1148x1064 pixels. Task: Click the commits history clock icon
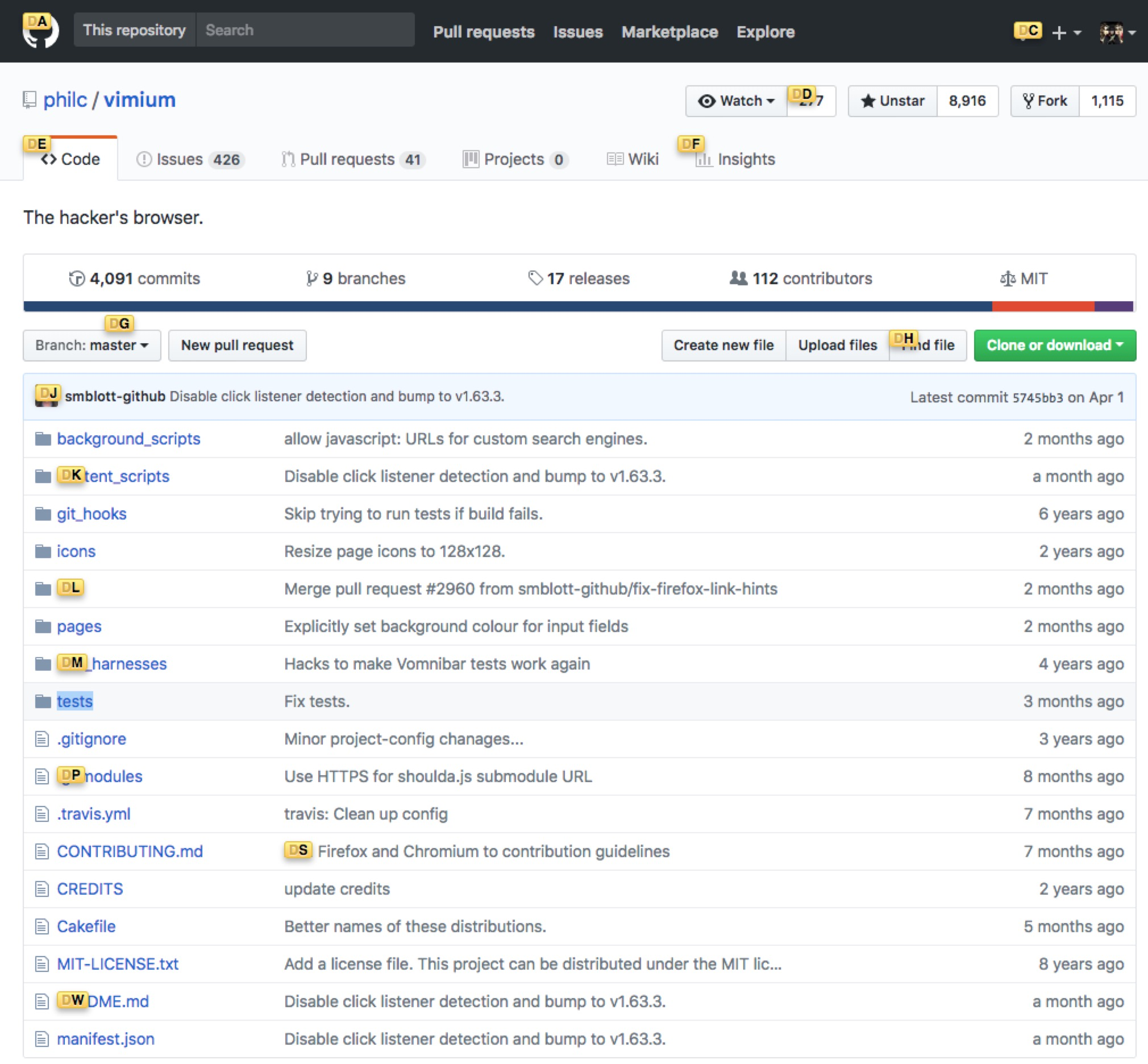[77, 279]
